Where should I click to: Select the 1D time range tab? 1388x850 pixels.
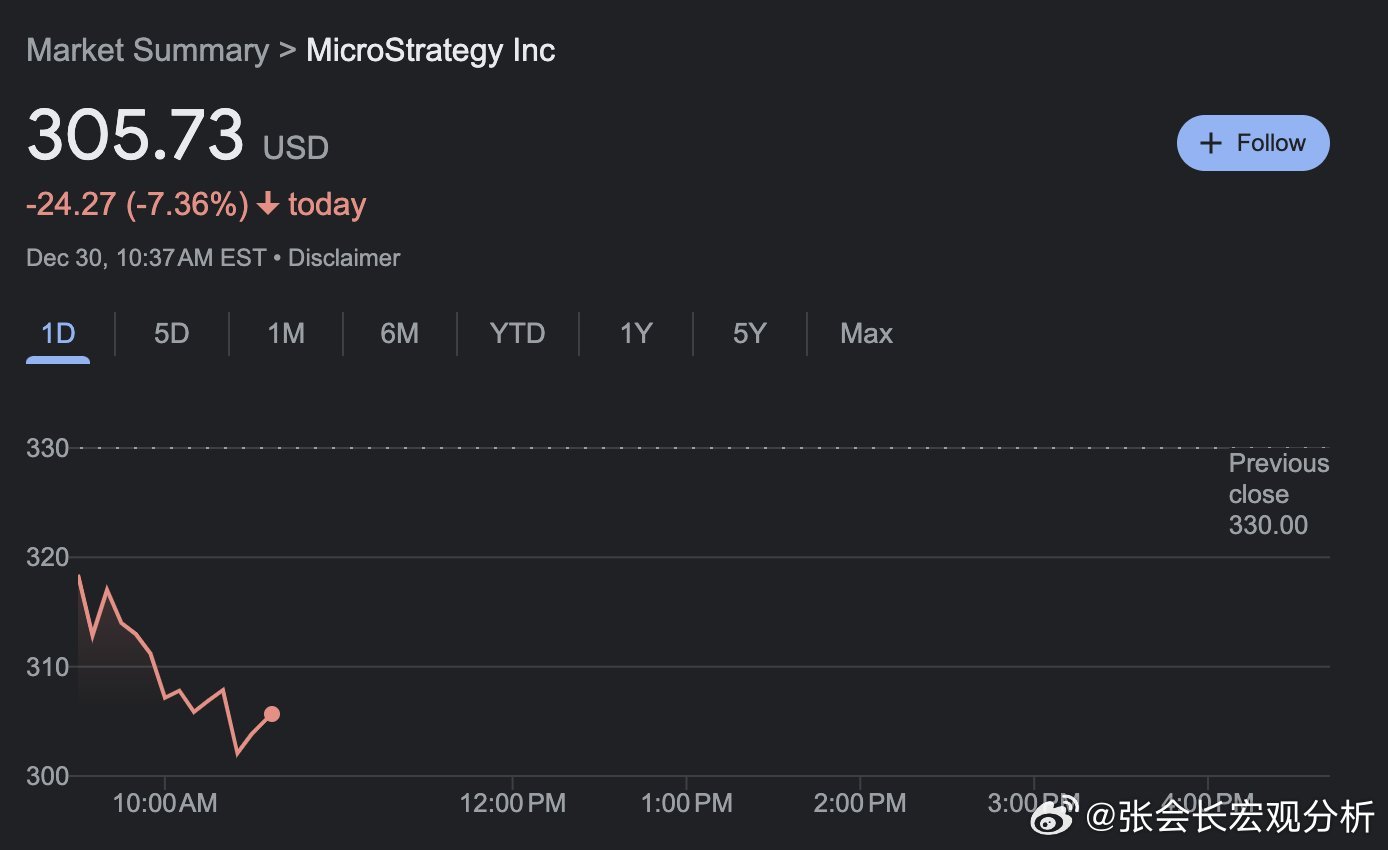coord(58,333)
